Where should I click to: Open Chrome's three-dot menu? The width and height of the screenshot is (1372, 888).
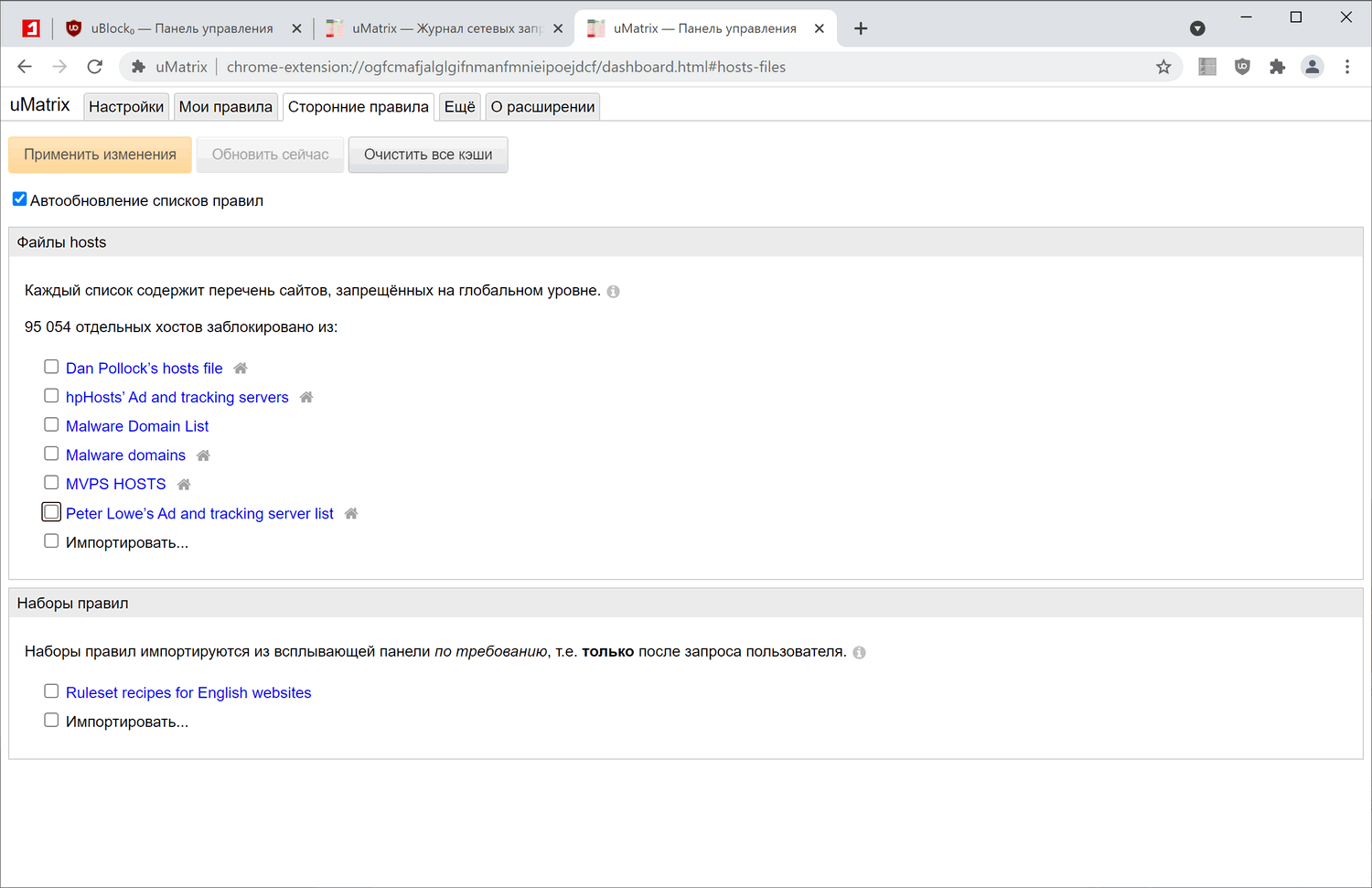point(1347,67)
